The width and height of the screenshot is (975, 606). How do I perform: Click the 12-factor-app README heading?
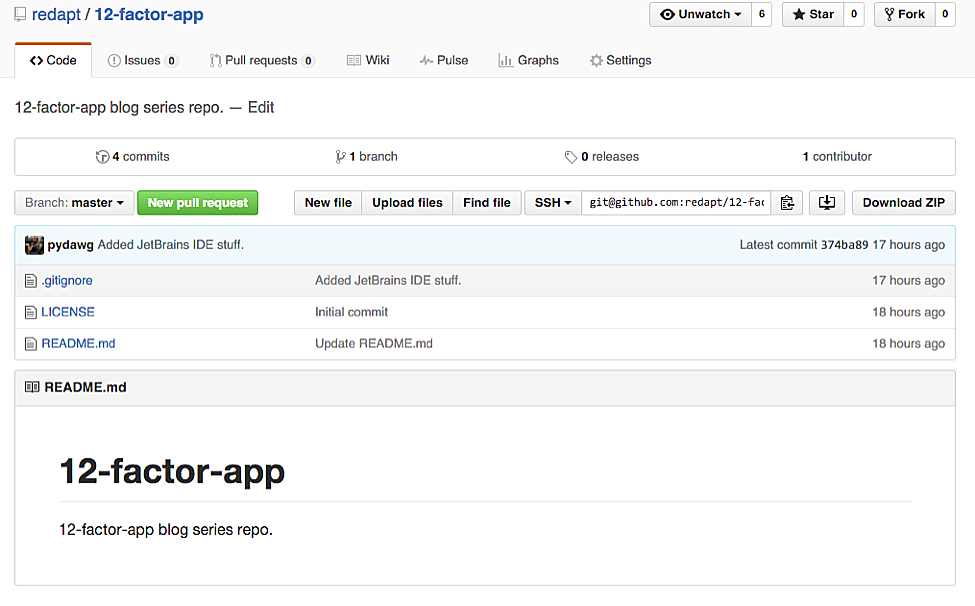[172, 471]
